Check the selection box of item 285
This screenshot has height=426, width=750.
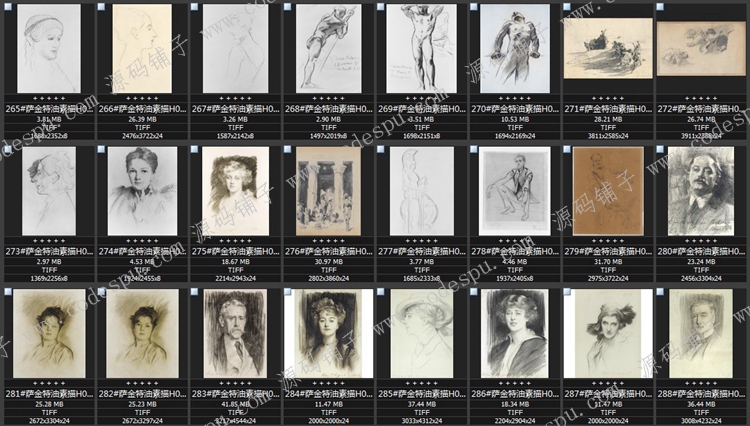coord(381,292)
